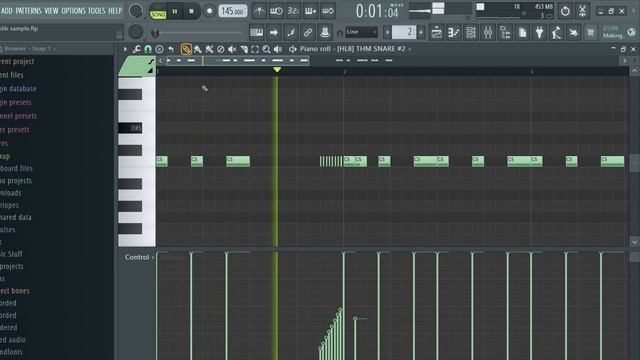Open the HELP menu
The height and width of the screenshot is (360, 640).
(115, 11)
